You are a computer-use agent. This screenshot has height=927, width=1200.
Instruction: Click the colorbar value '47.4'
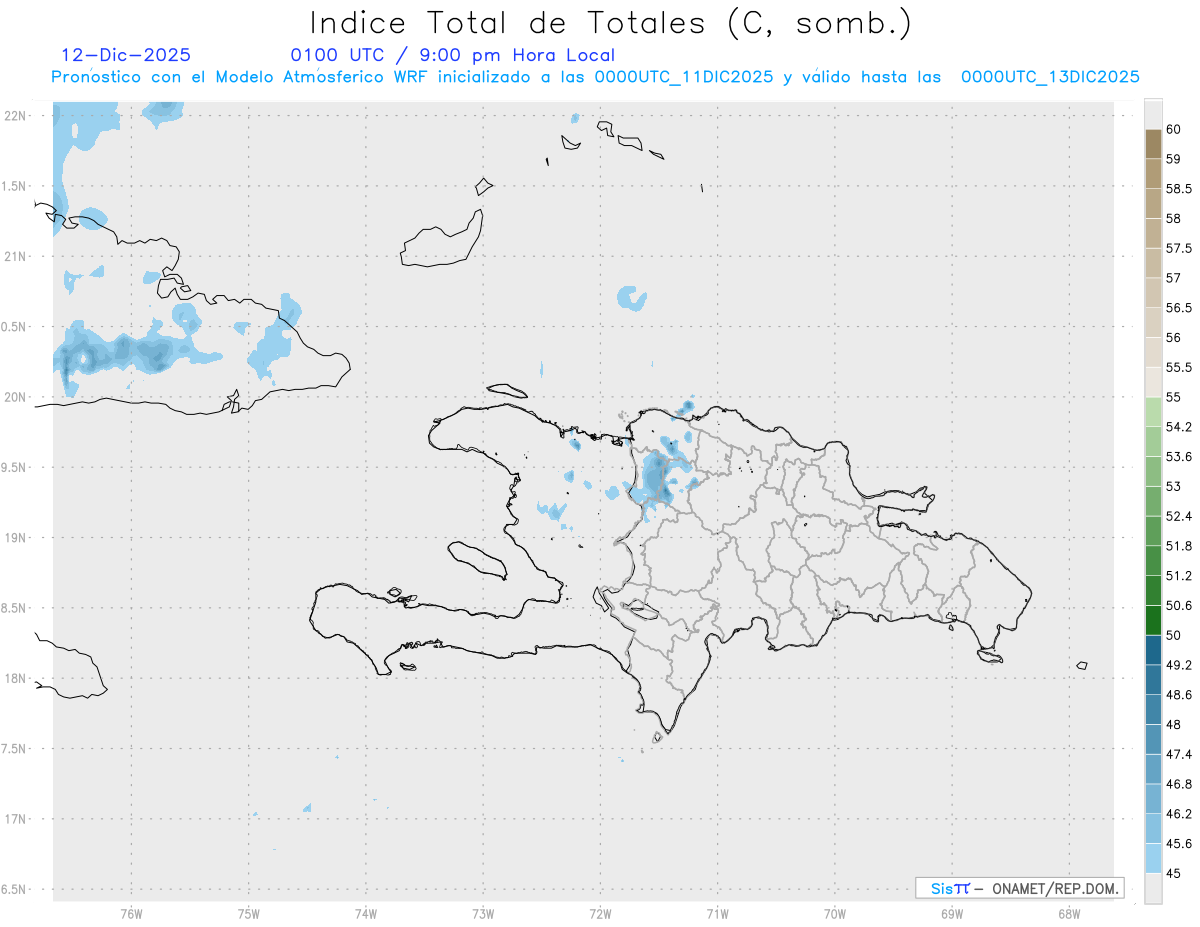[1179, 754]
